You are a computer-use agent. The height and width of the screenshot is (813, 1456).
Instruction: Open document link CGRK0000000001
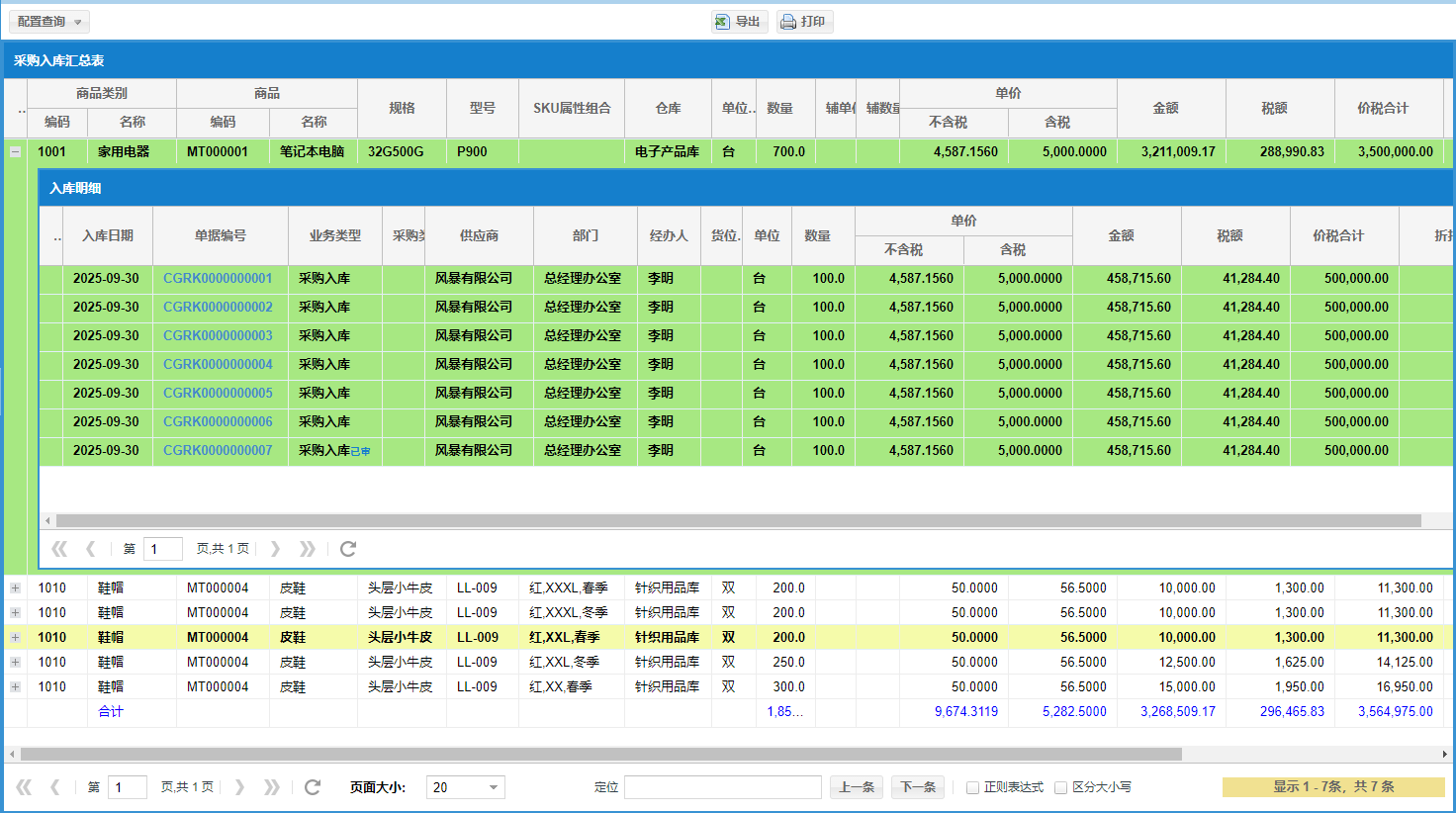click(218, 279)
